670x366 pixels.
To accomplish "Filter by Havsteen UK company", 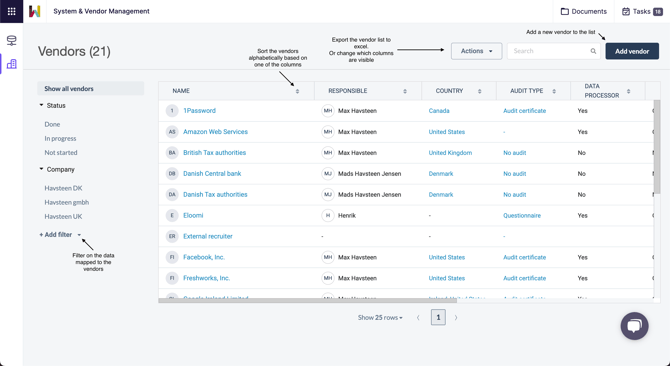I will (x=63, y=217).
